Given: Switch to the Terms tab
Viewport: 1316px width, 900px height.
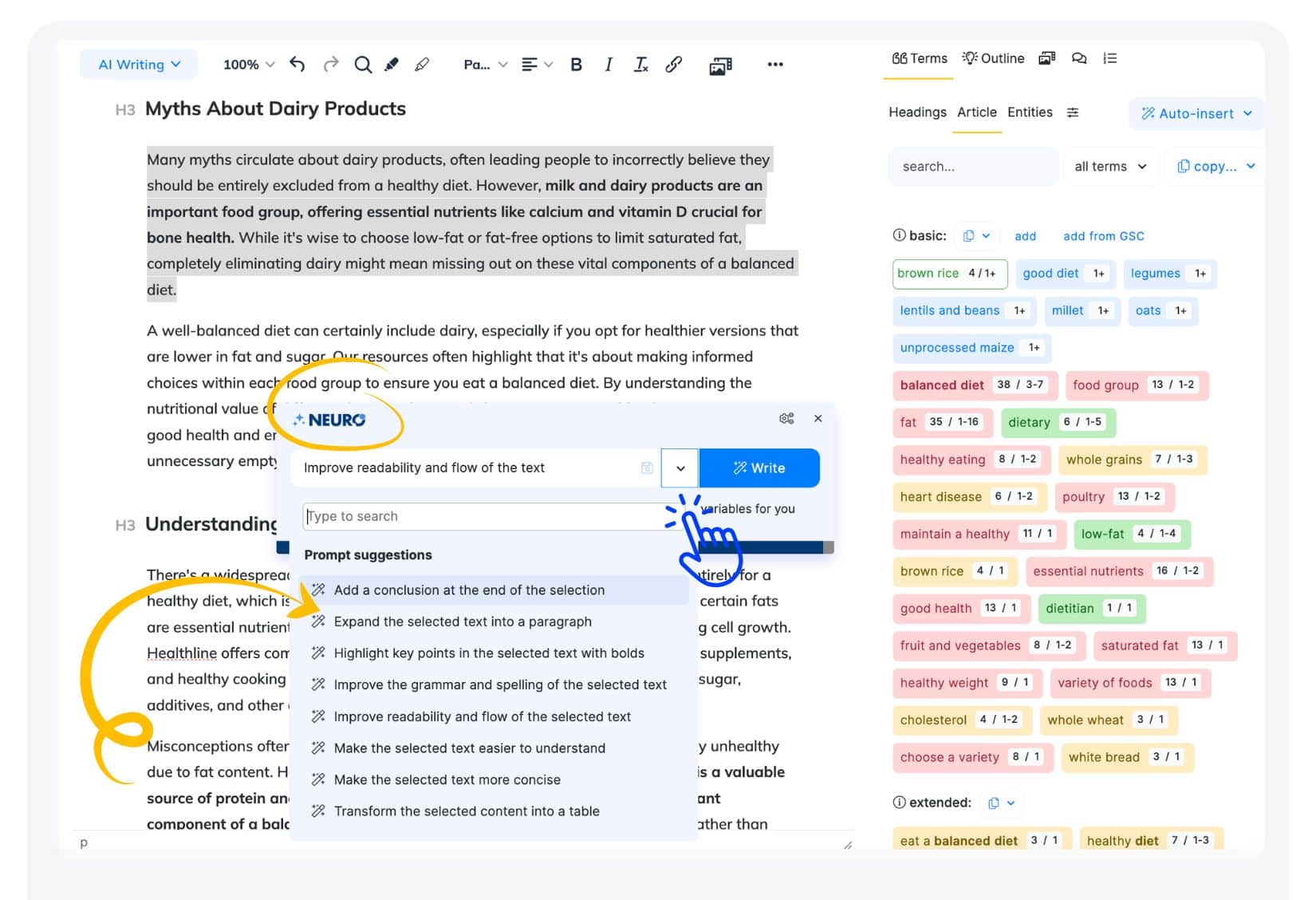Looking at the screenshot, I should [x=919, y=58].
